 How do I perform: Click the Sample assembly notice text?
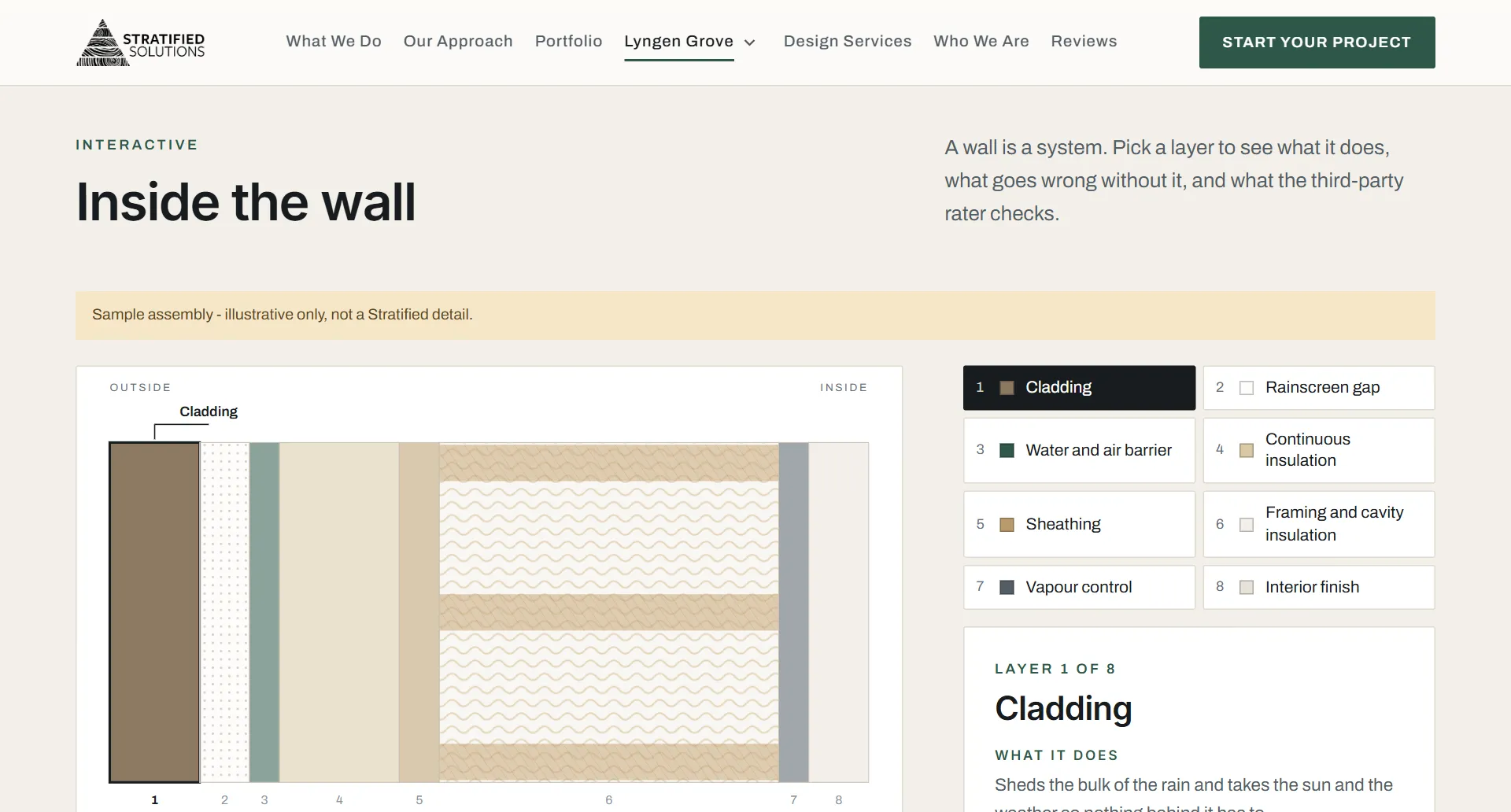coord(283,315)
